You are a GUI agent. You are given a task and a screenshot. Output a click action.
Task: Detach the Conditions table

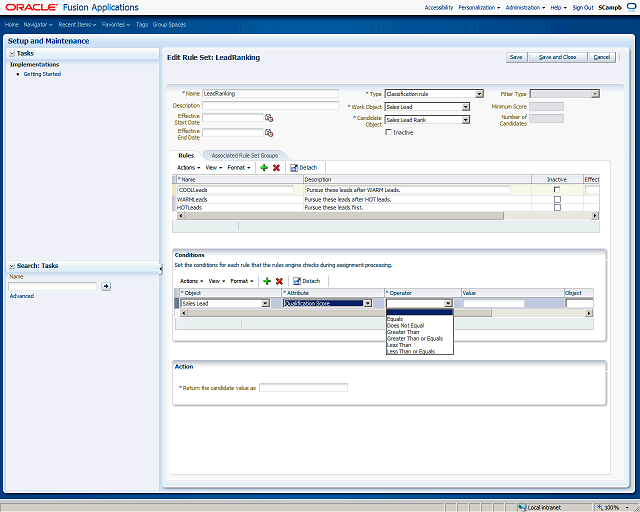307,281
